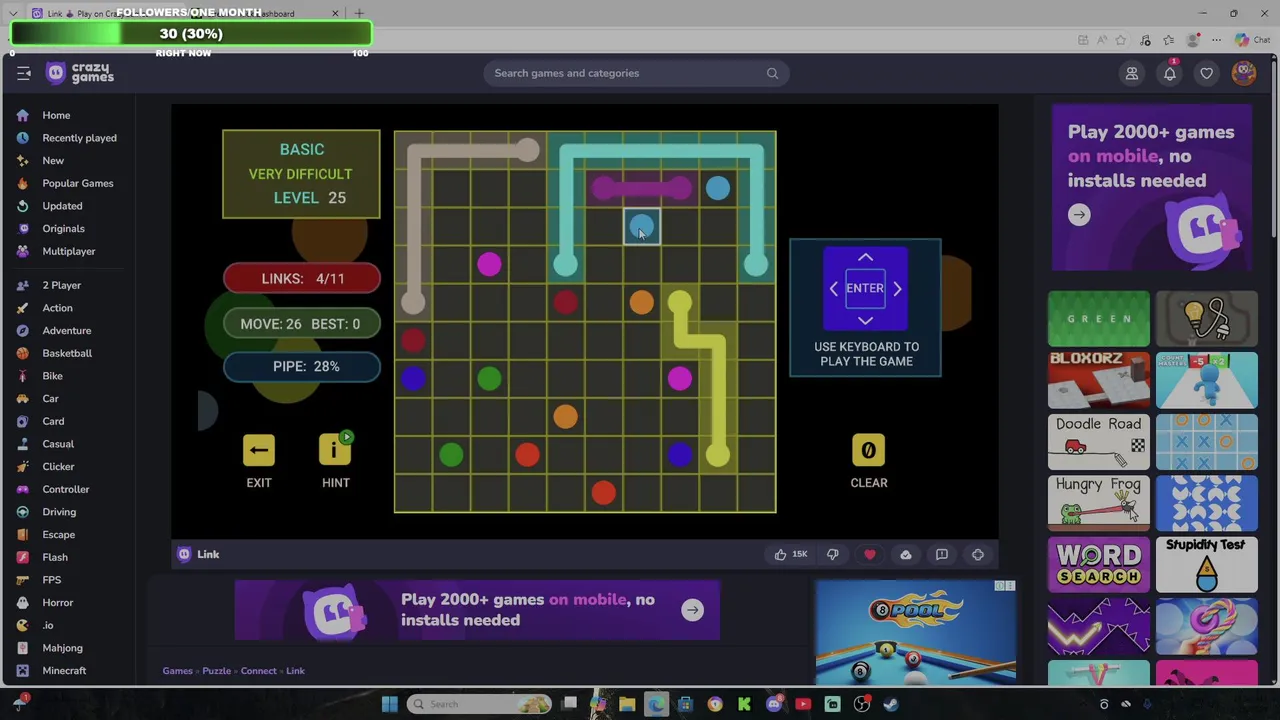Click the yellow CLEAR icon
The image size is (1280, 720).
pyautogui.click(x=868, y=450)
